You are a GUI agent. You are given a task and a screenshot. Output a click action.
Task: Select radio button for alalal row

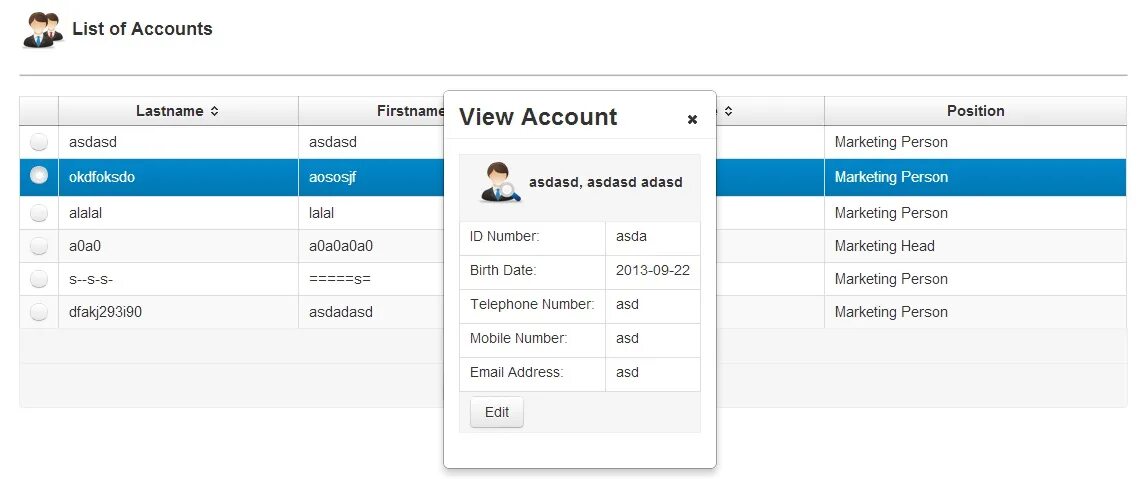[x=39, y=213]
